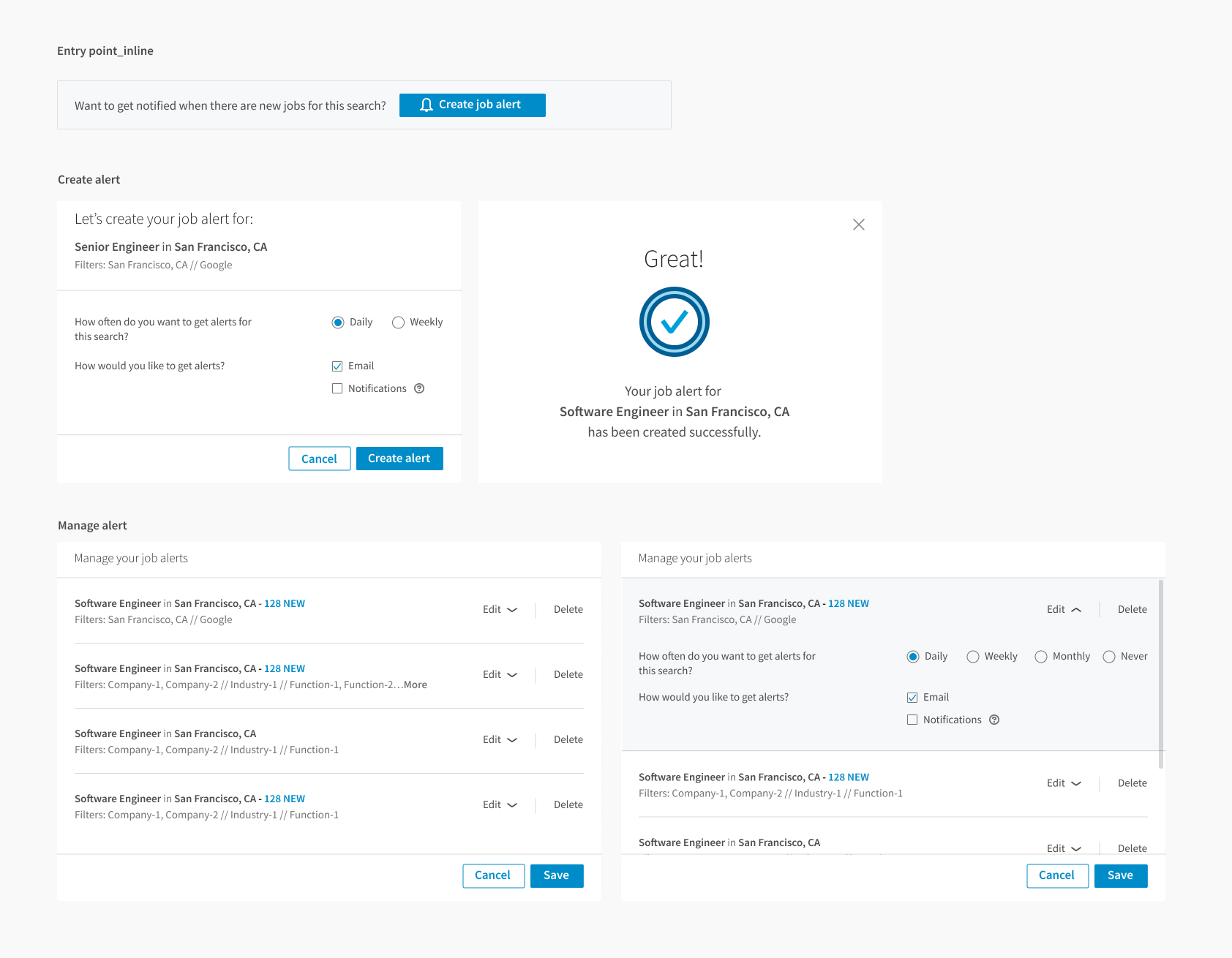Delete the first alert in left manage list
The image size is (1232, 958).
(x=568, y=609)
